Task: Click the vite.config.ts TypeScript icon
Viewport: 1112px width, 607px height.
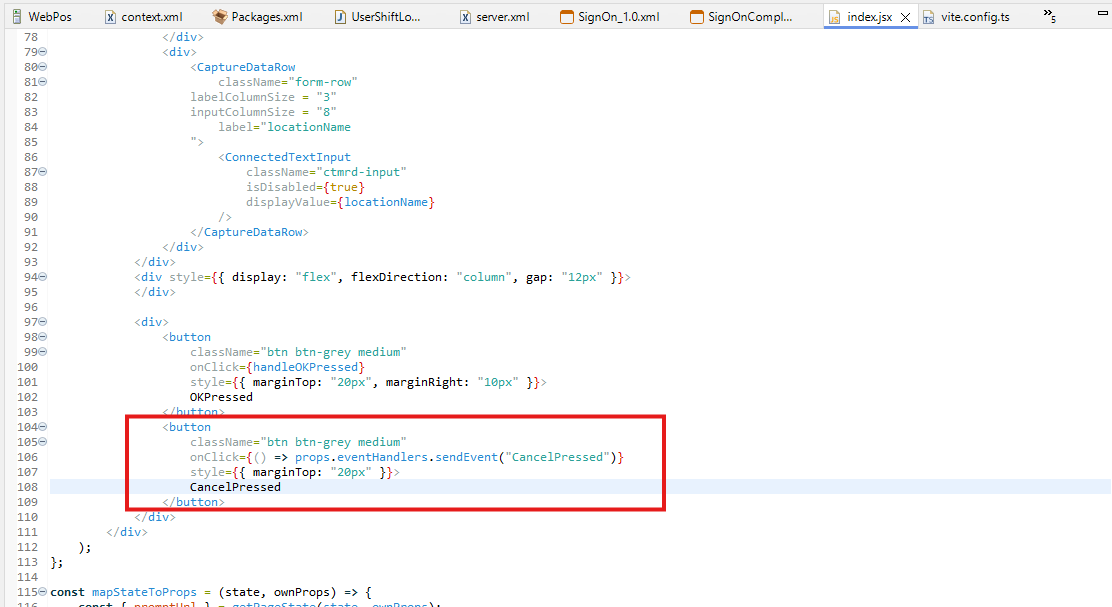Action: click(x=929, y=17)
